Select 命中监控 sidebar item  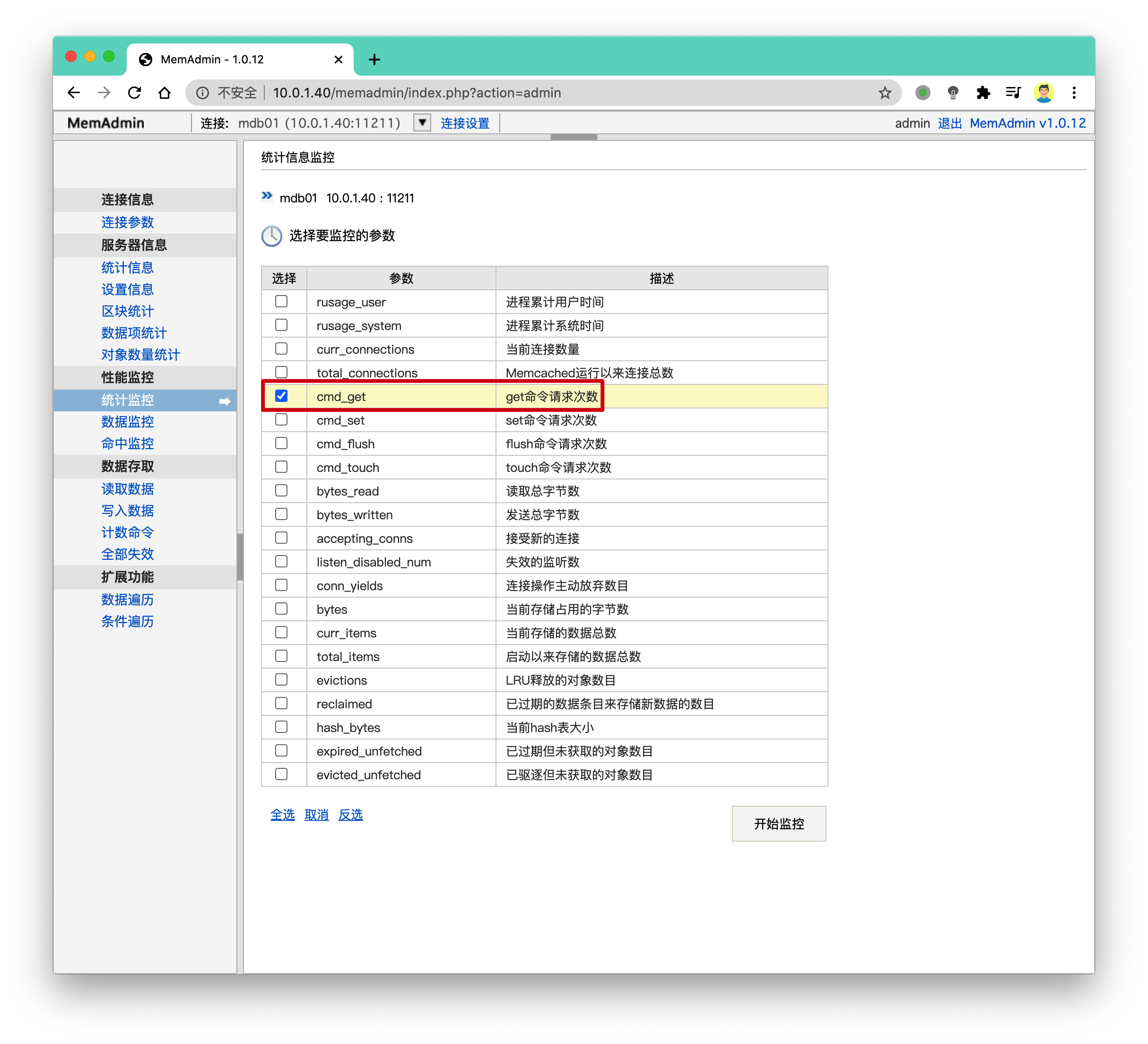(128, 443)
